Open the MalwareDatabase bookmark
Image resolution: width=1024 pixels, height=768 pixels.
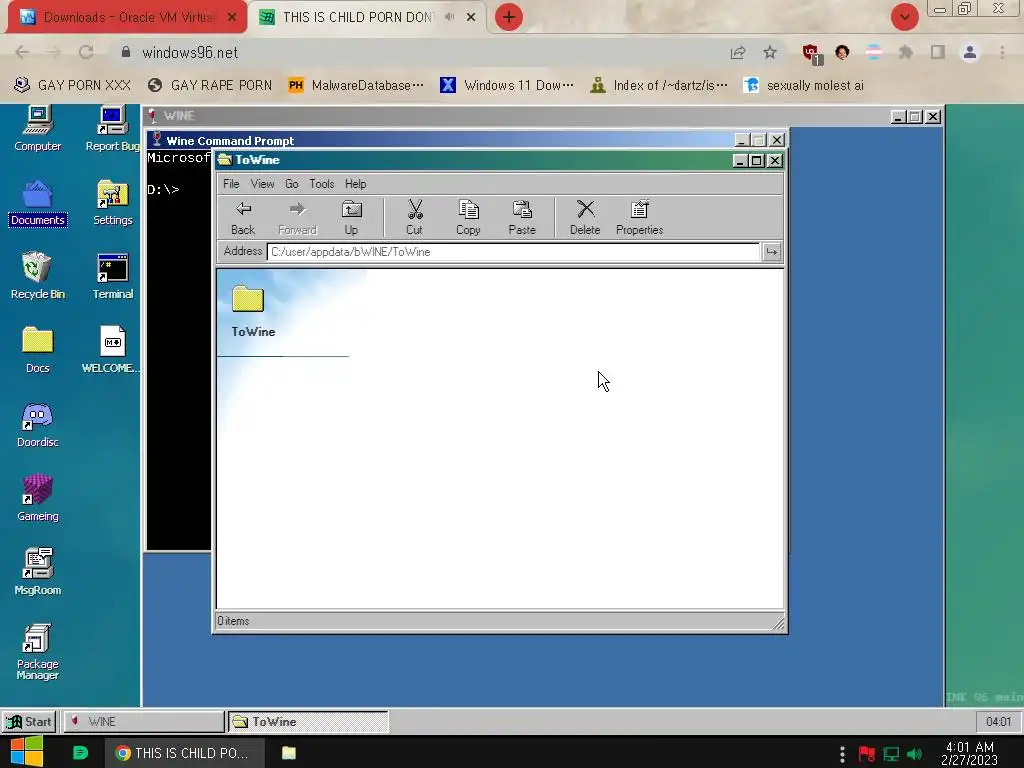click(356, 85)
